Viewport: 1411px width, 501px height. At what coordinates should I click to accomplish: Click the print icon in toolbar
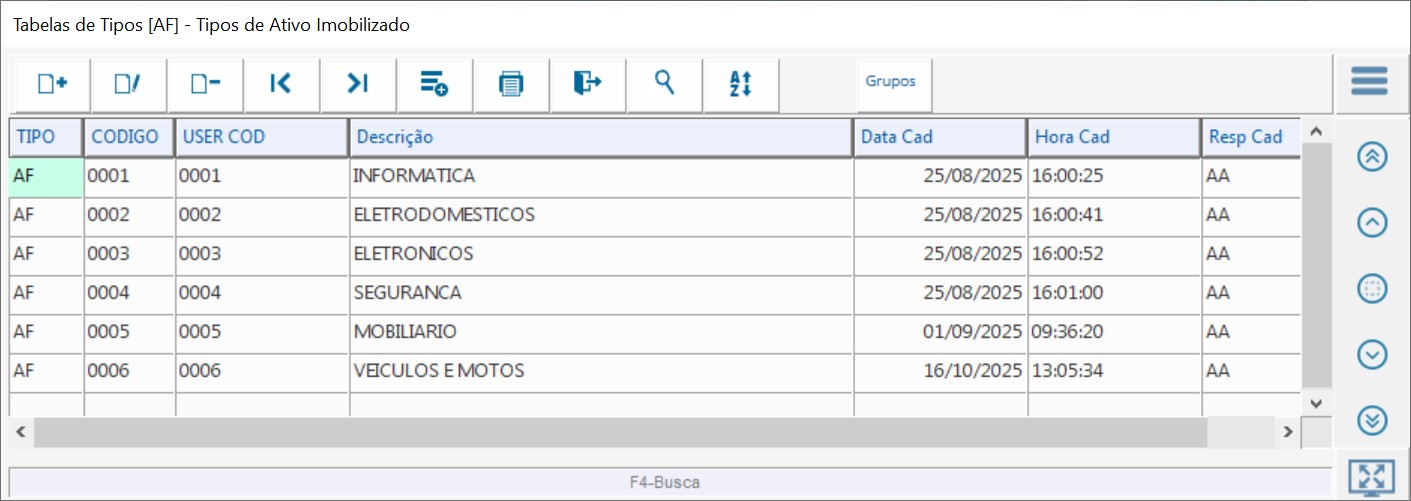click(511, 84)
